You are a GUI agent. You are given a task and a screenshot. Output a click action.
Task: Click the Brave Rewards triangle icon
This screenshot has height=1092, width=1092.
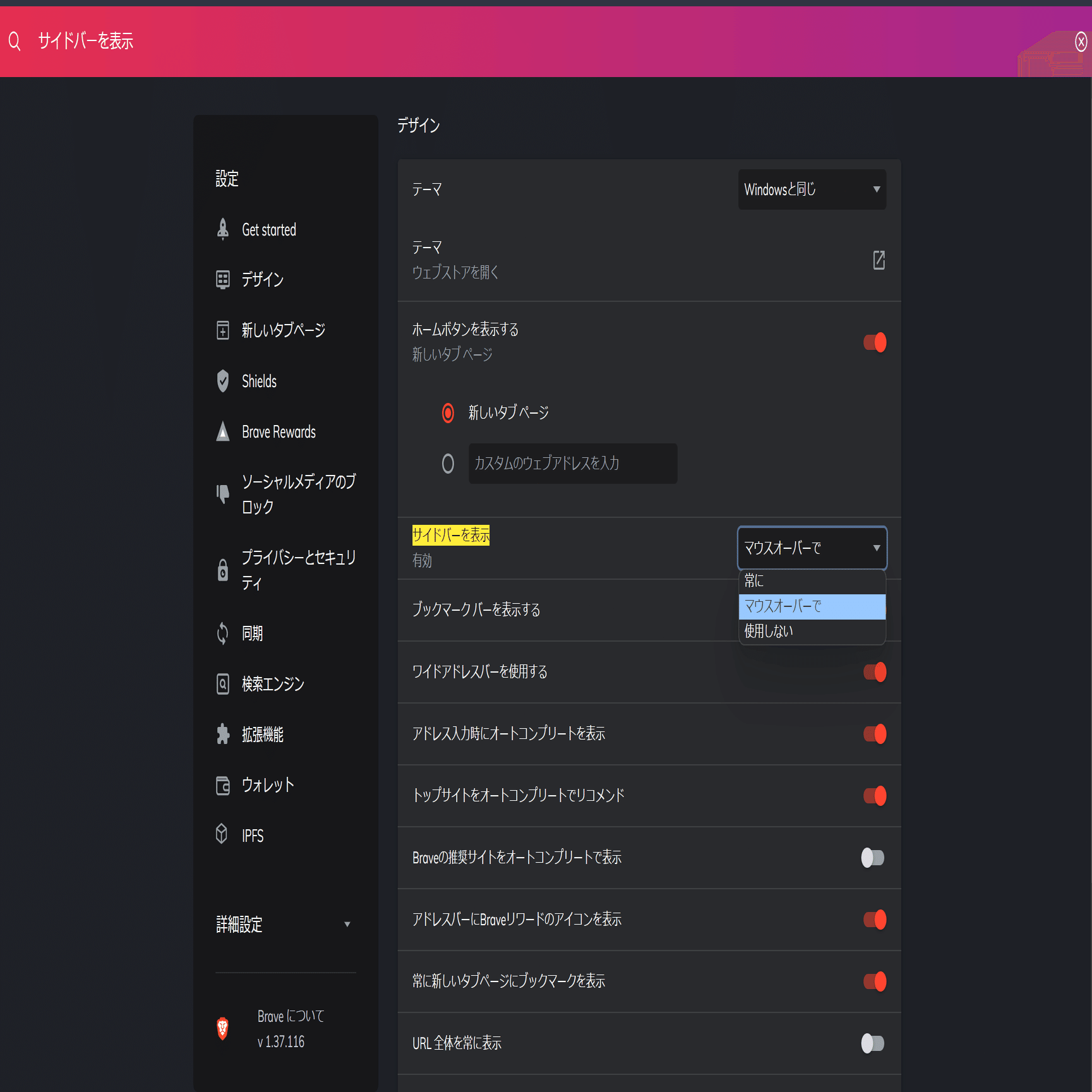(x=223, y=431)
